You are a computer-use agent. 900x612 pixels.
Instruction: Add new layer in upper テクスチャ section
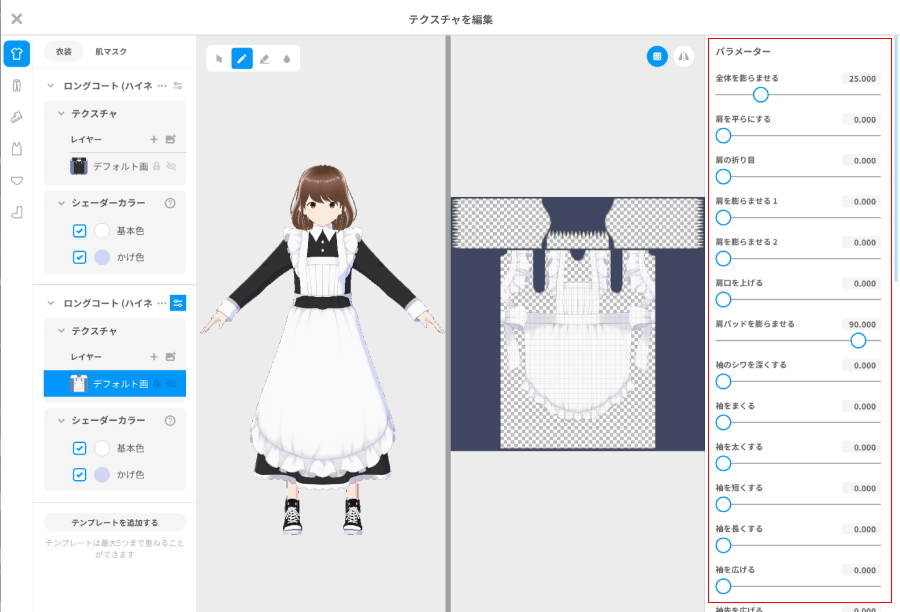pyautogui.click(x=154, y=139)
